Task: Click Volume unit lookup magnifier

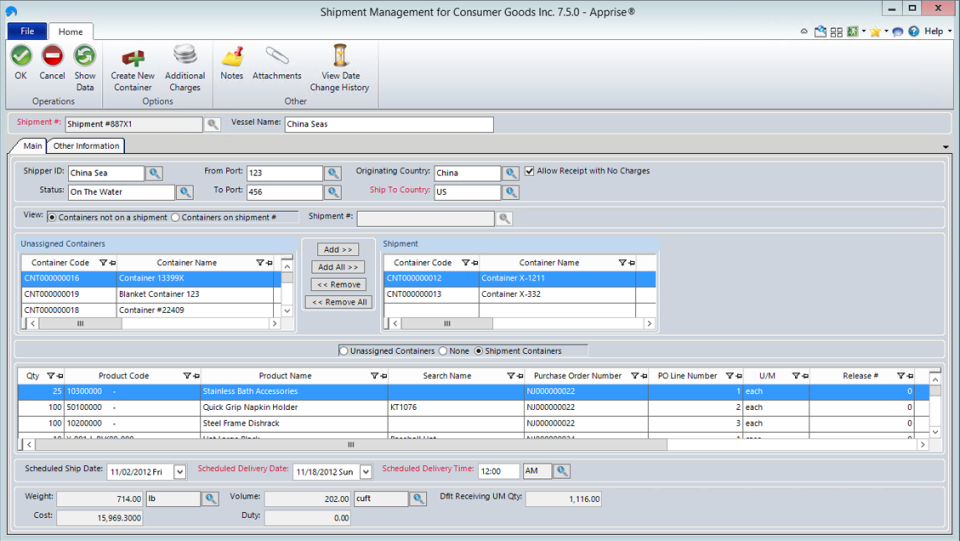Action: click(418, 499)
